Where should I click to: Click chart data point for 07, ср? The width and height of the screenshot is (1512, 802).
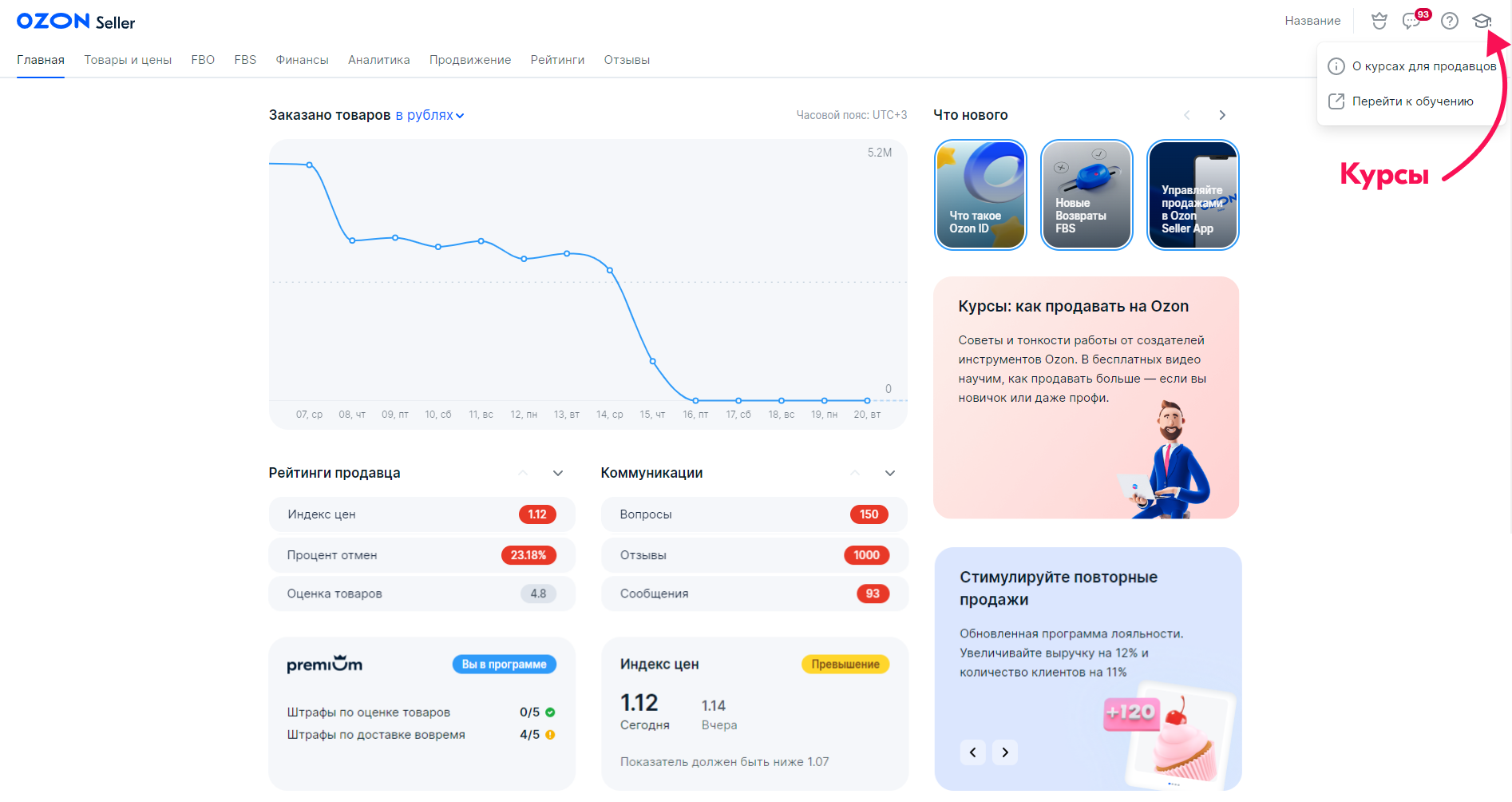coord(310,165)
